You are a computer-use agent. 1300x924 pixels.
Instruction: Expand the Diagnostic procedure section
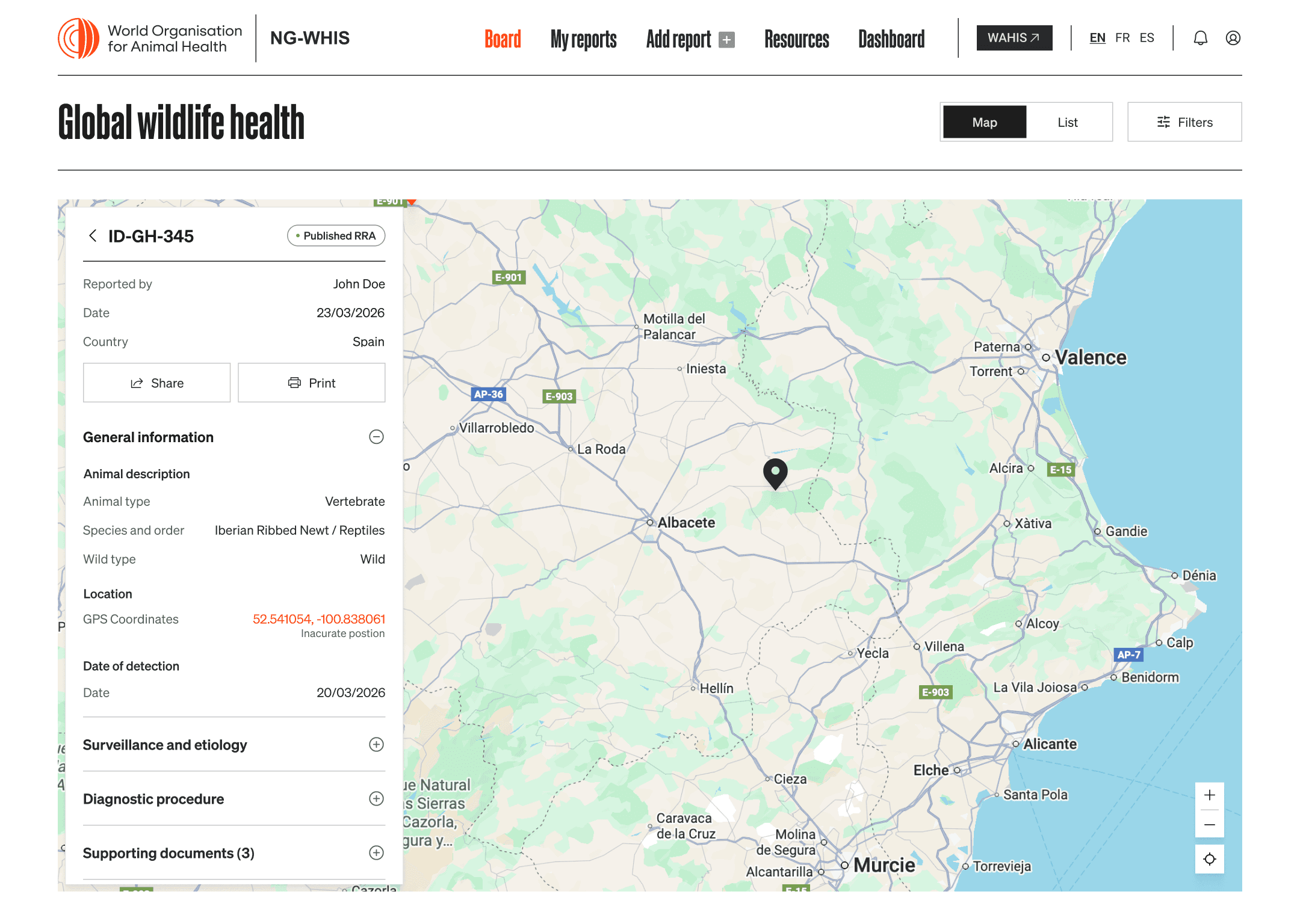[376, 799]
